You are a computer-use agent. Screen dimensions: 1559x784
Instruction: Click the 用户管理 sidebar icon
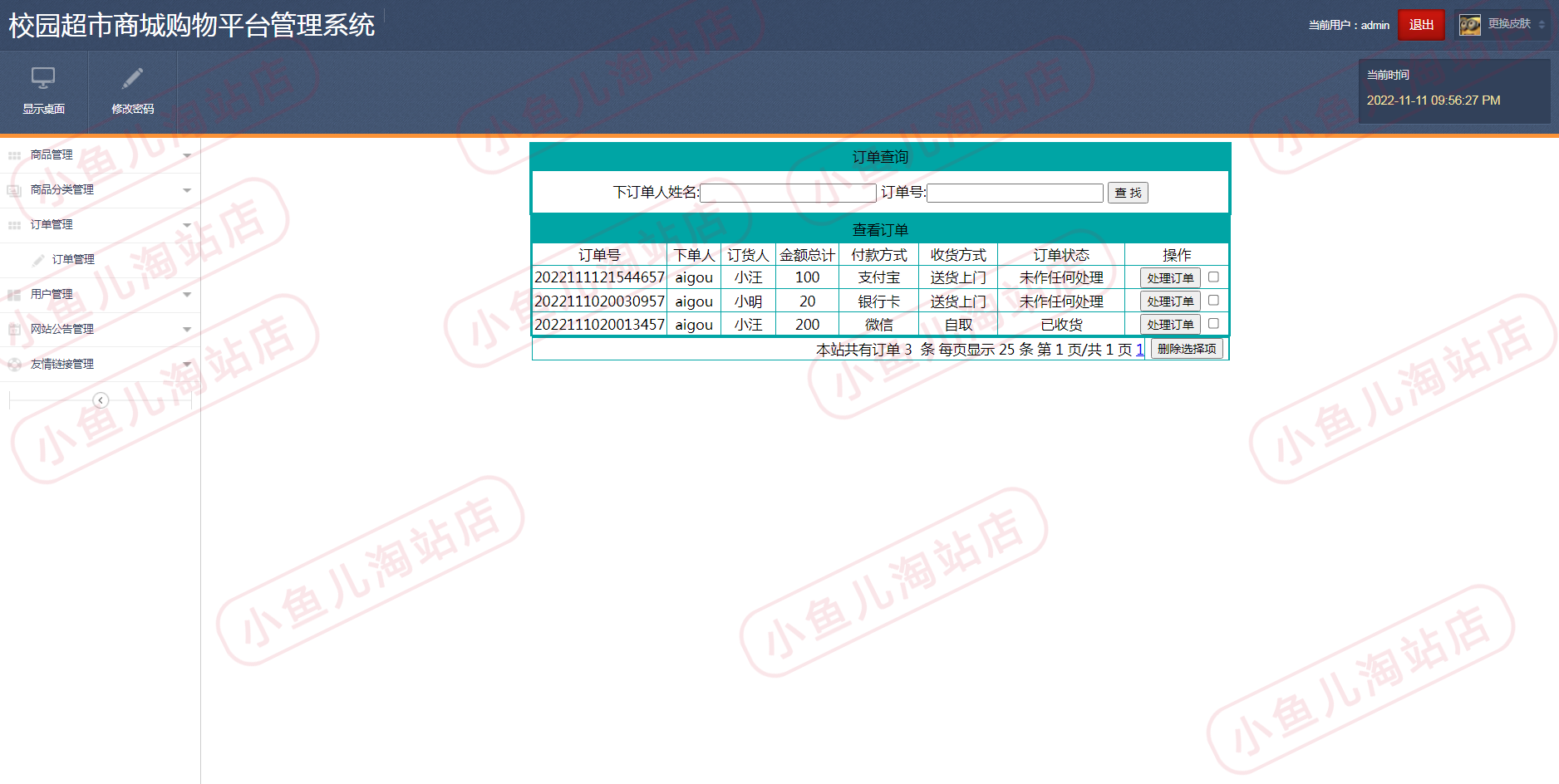point(14,295)
